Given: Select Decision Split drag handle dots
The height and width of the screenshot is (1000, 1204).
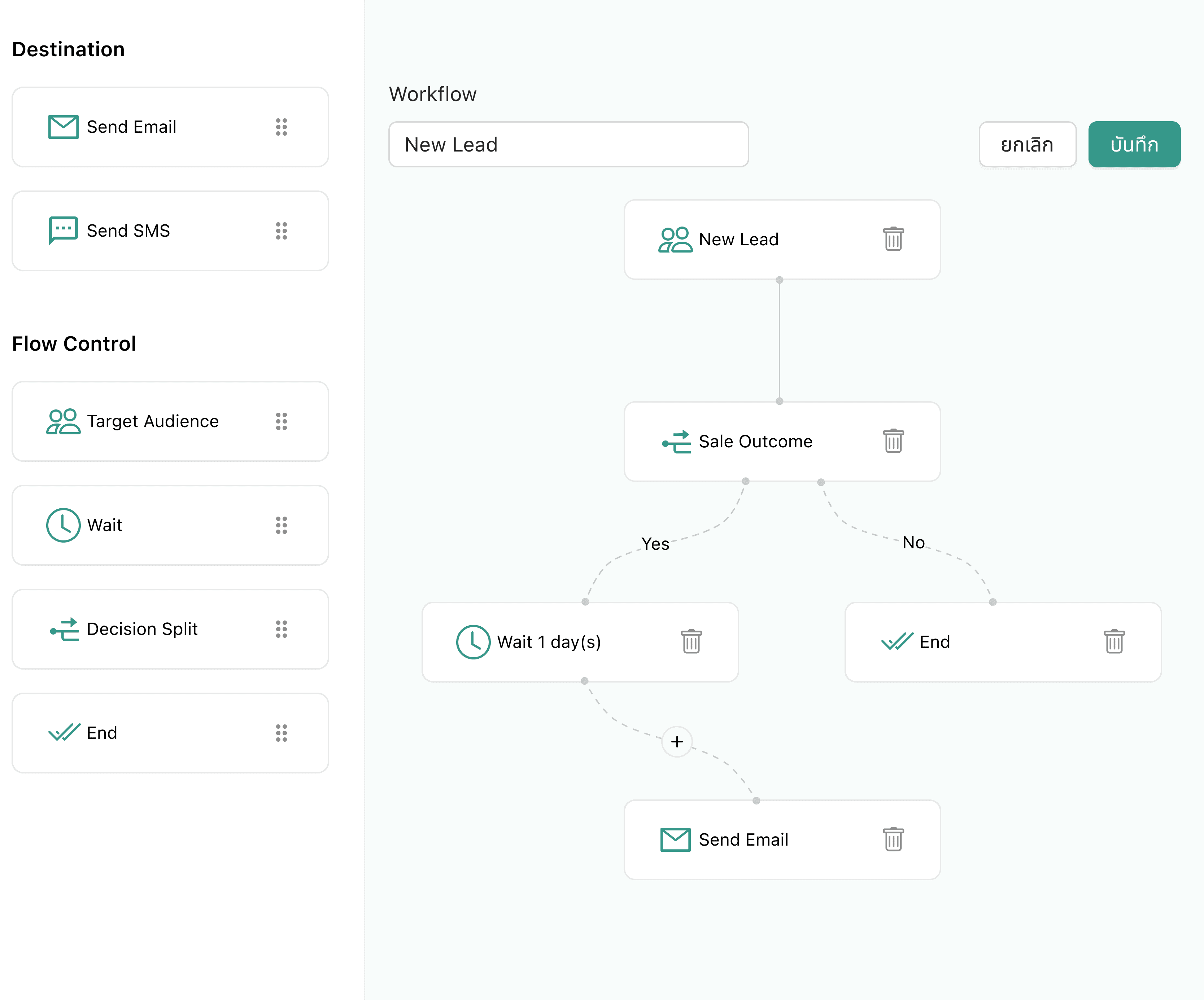Looking at the screenshot, I should (x=281, y=629).
